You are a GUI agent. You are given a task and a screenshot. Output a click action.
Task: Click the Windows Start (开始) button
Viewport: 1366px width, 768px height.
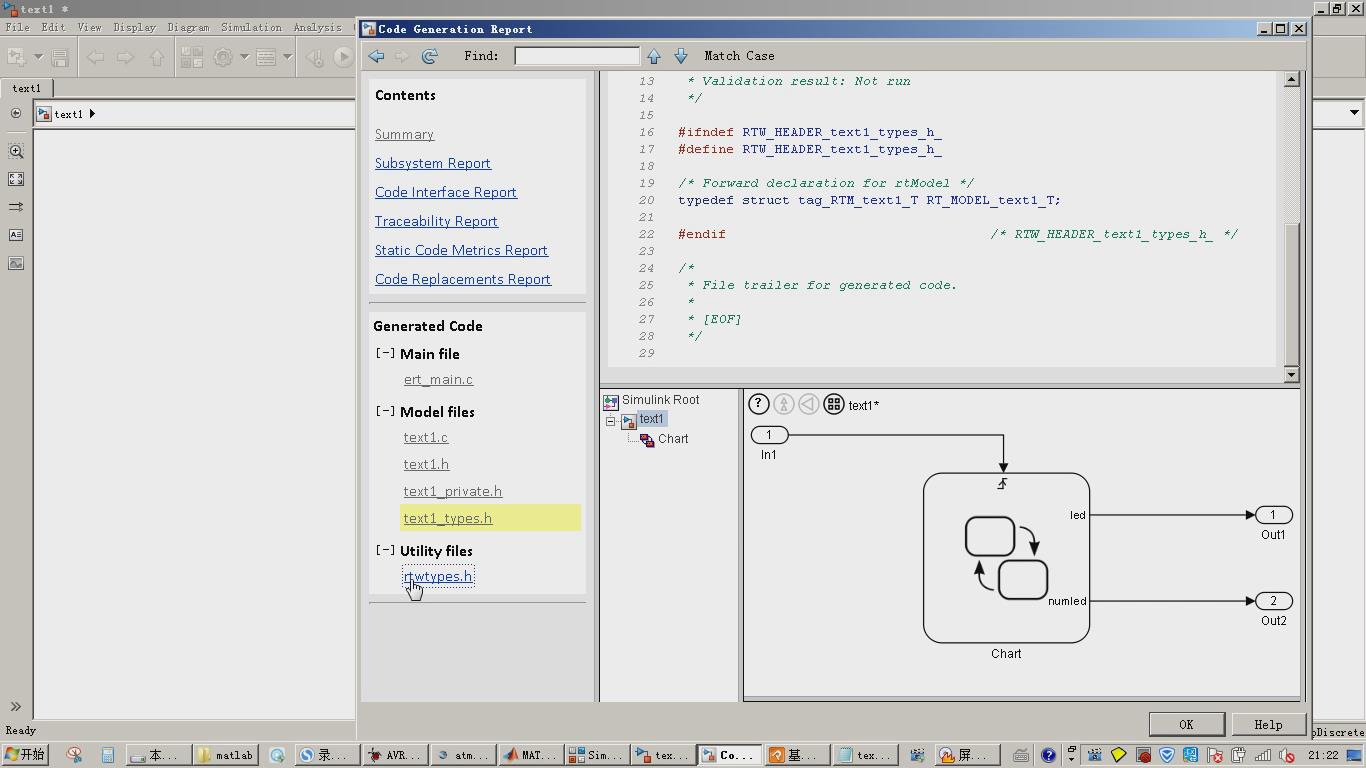coord(26,755)
